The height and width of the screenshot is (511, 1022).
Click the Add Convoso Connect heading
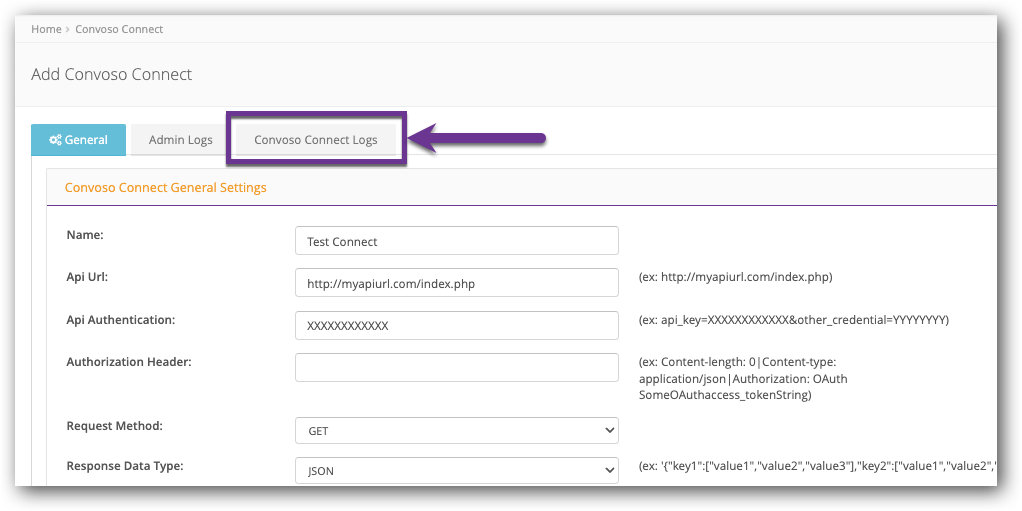(111, 74)
